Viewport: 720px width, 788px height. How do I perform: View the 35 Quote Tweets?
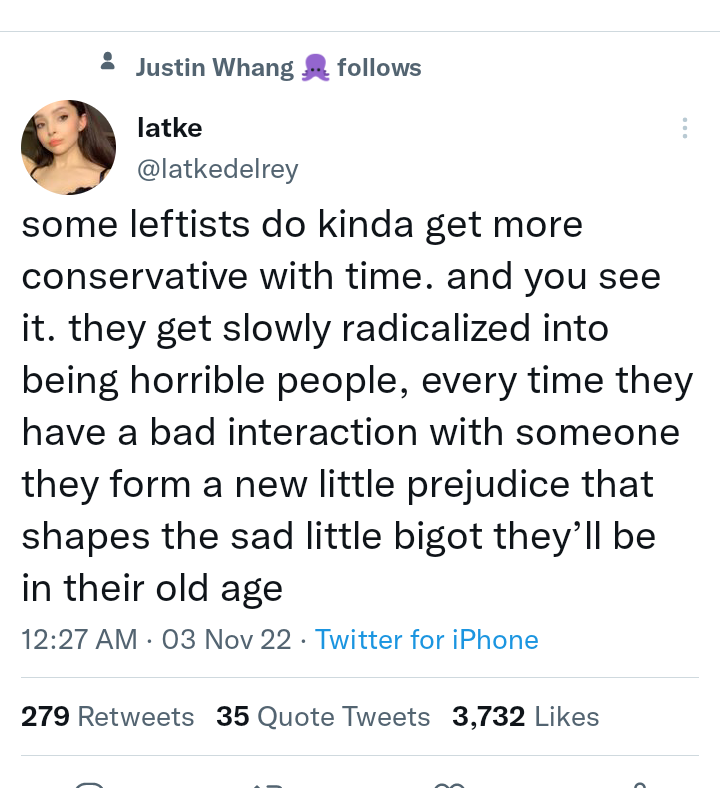click(322, 717)
